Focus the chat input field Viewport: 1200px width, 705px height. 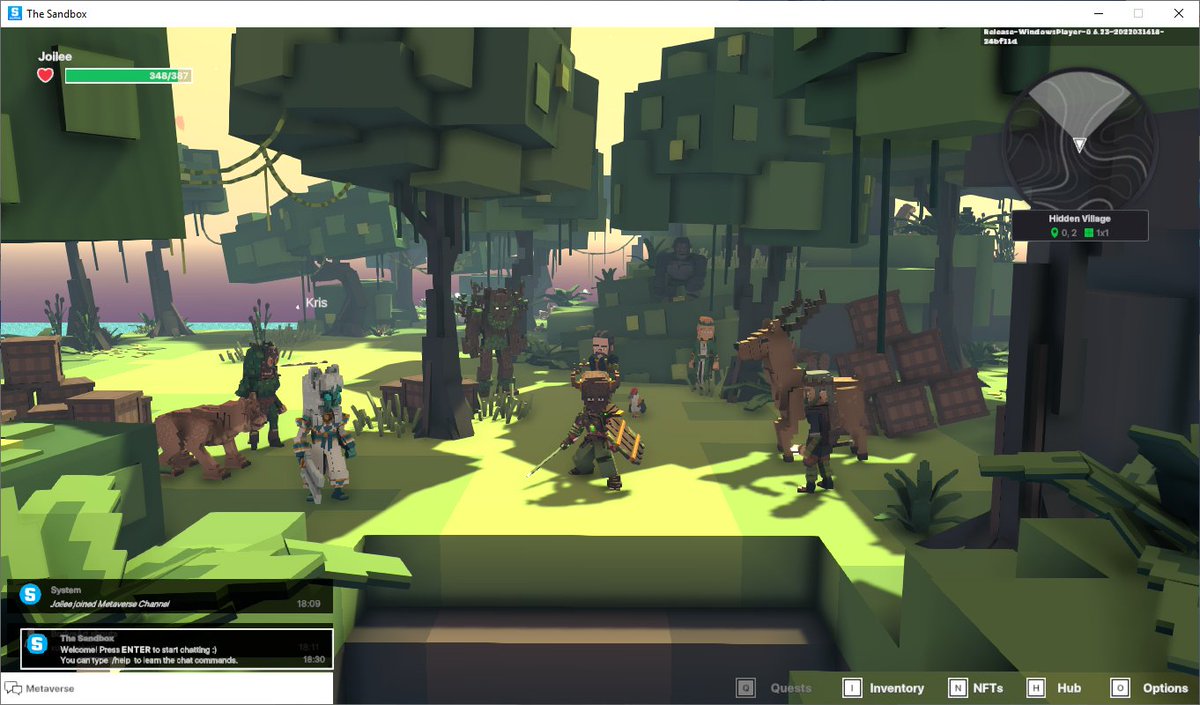(166, 688)
